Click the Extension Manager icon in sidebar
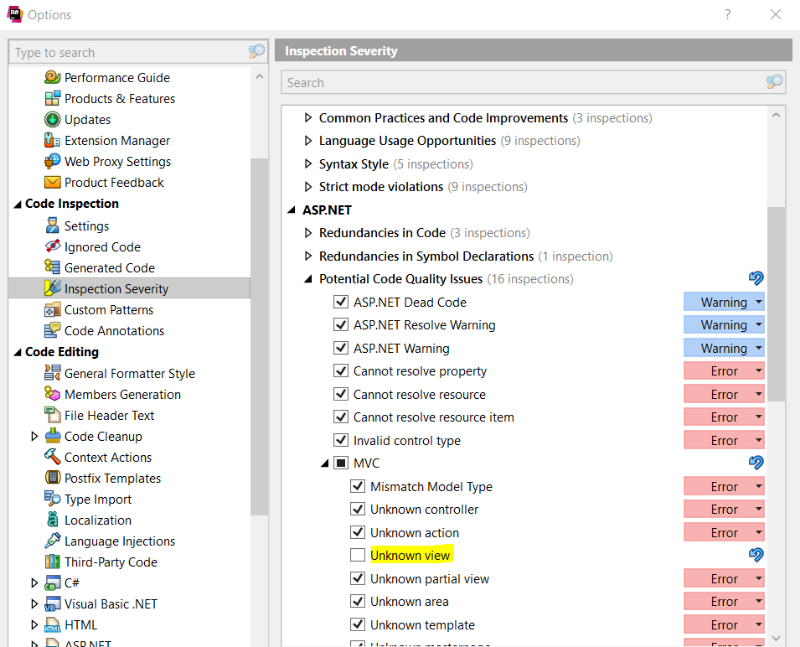The image size is (800, 647). (53, 141)
